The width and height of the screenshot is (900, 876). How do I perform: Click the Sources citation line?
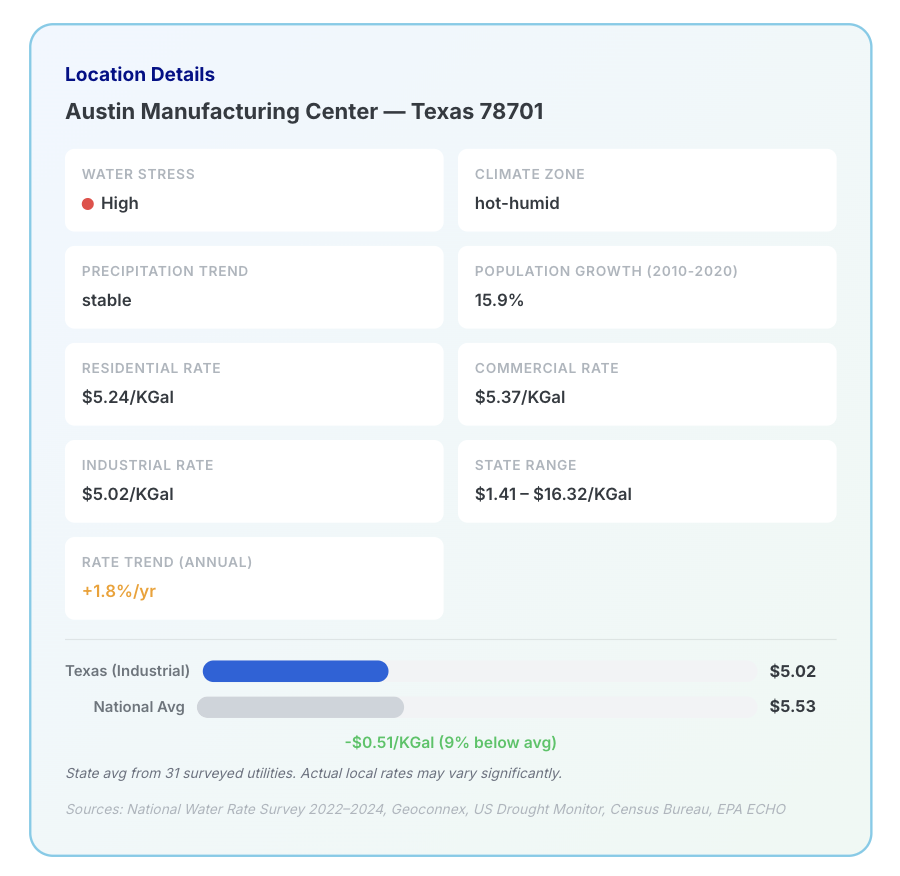(425, 808)
